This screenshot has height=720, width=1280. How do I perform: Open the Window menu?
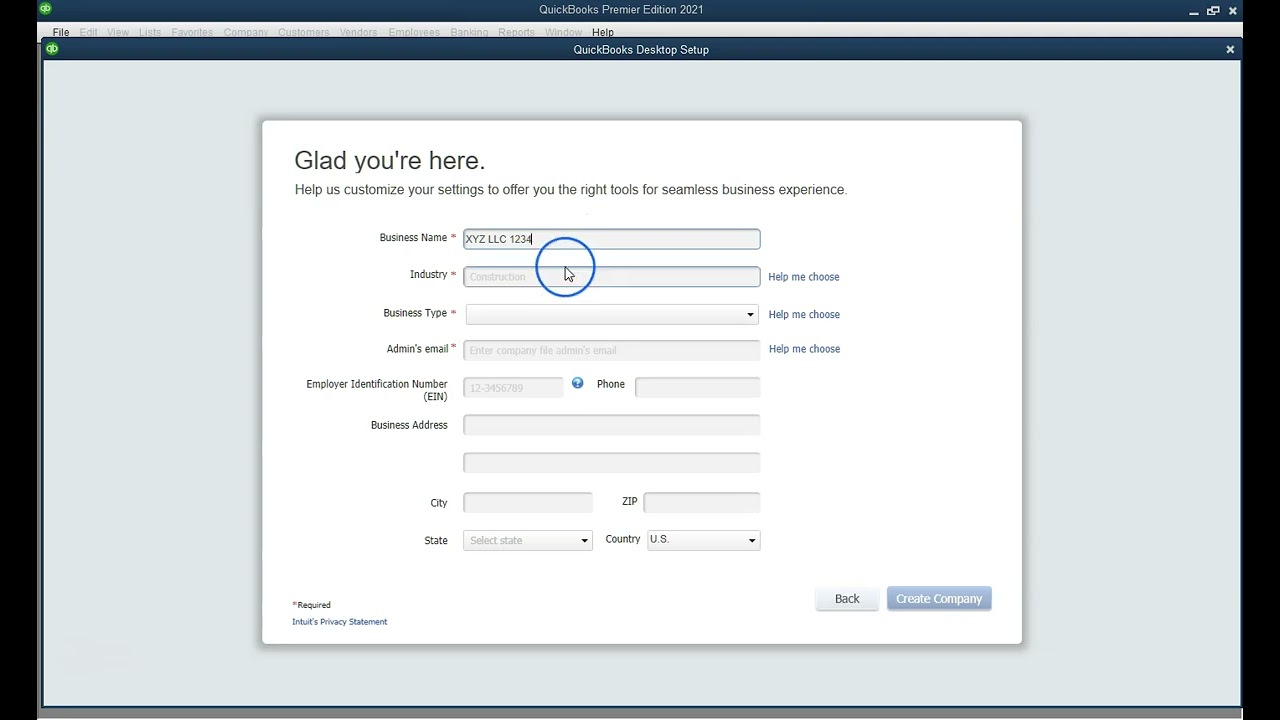(x=564, y=32)
